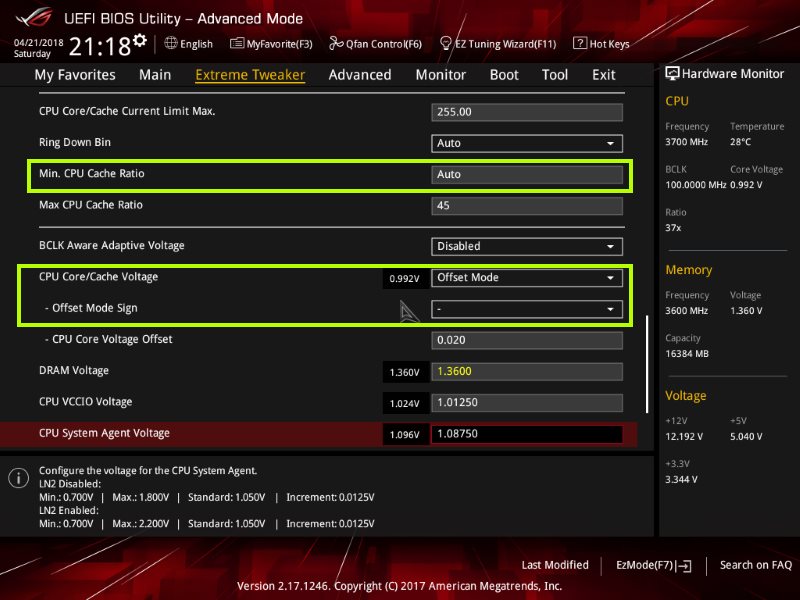Screen dimensions: 800x600
Task: Select the Exit tab
Action: (604, 75)
